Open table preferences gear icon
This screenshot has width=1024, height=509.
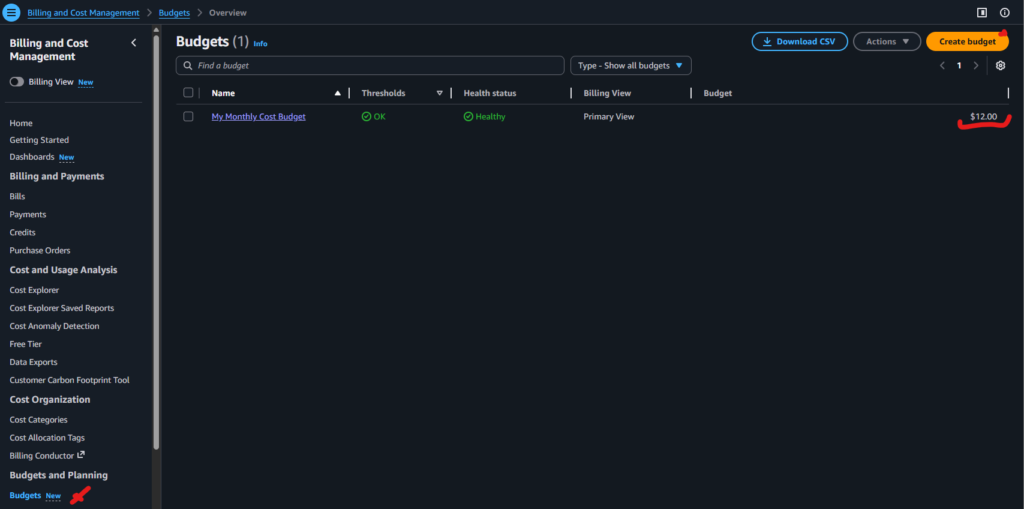(1000, 66)
